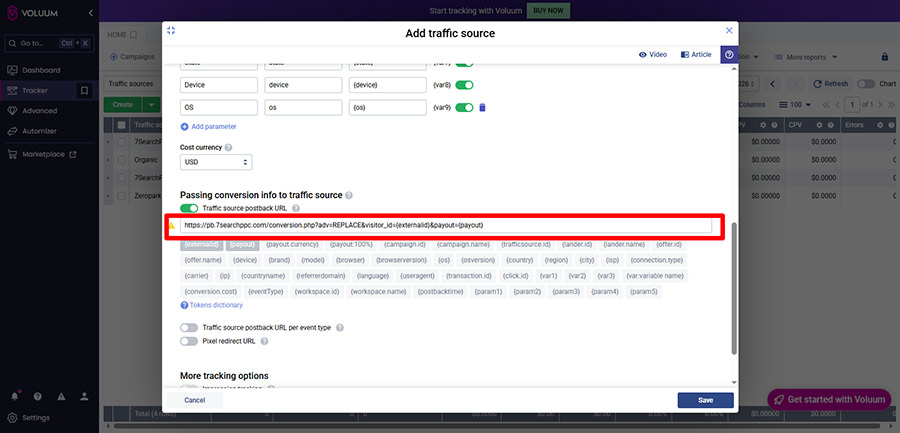
Task: Turn on Pixel redirect URL toggle
Action: (189, 341)
